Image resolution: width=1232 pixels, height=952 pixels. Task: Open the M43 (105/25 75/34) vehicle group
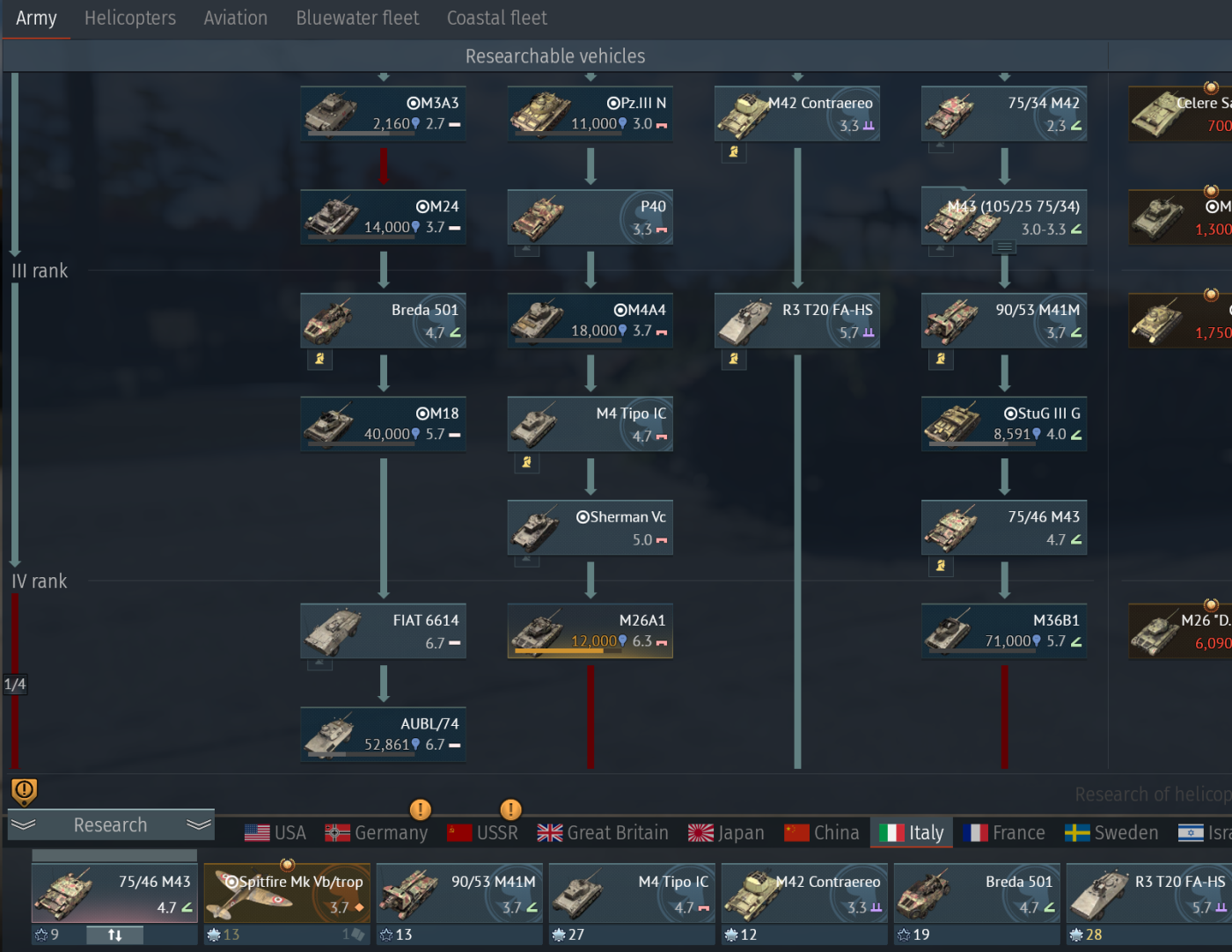(x=1004, y=217)
